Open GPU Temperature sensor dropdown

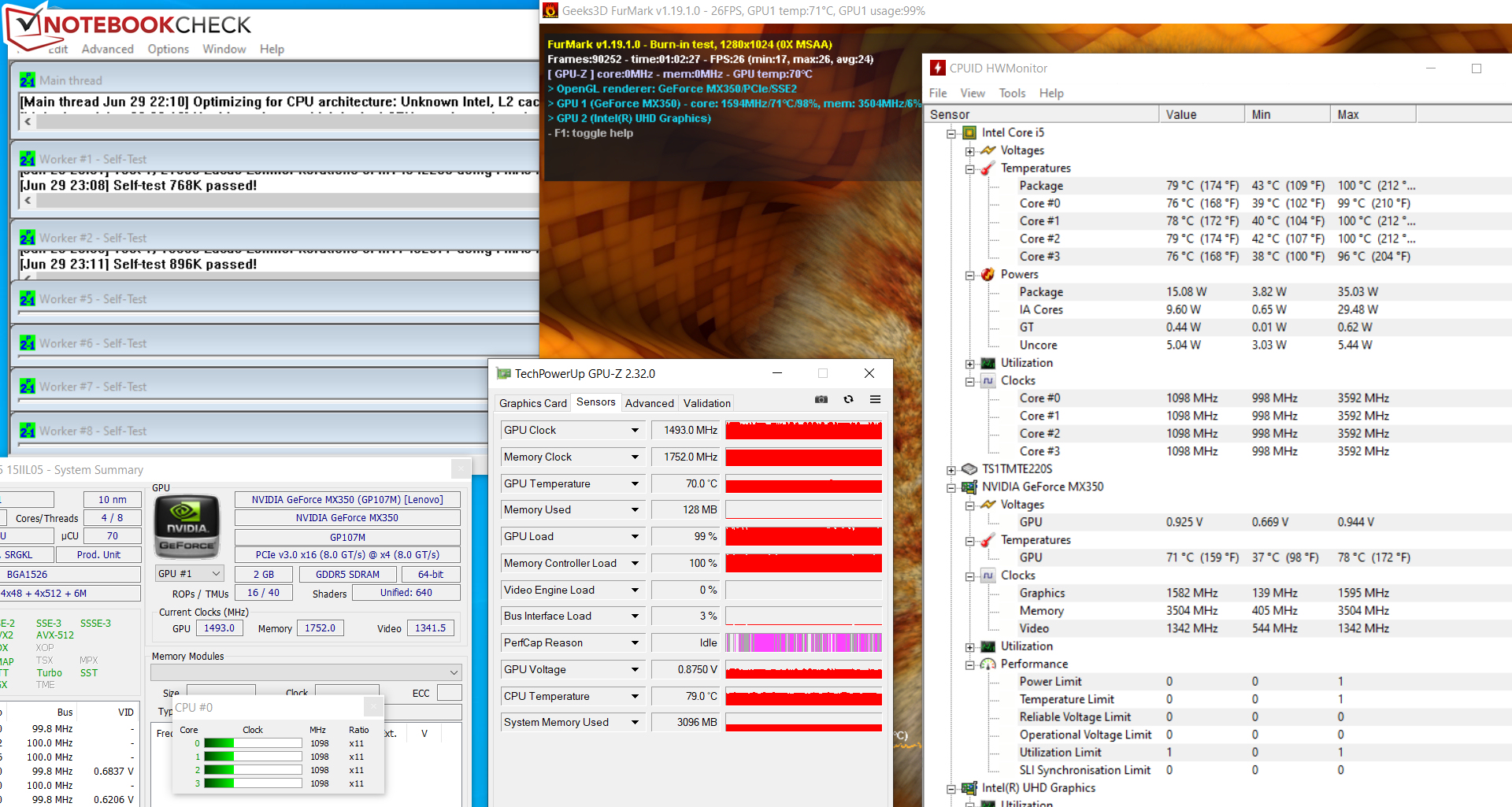click(x=635, y=483)
